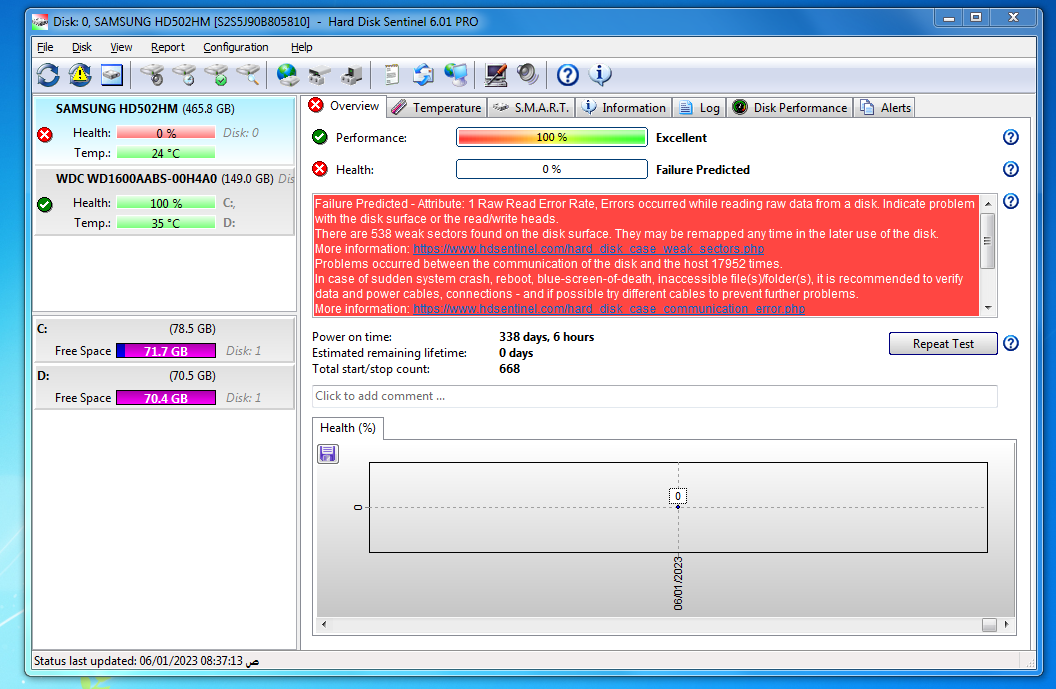Click the refresh with yellow warning triangle icon
The image size is (1056, 689).
pos(80,75)
